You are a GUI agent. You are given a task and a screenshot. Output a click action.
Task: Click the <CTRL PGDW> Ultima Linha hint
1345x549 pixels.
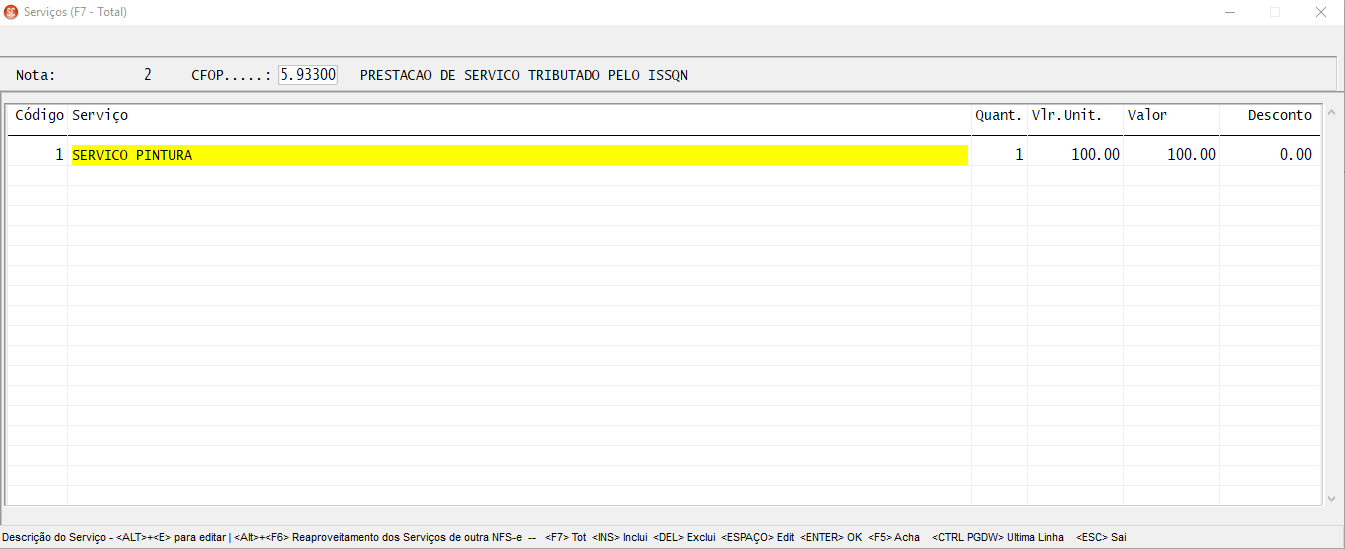click(998, 537)
